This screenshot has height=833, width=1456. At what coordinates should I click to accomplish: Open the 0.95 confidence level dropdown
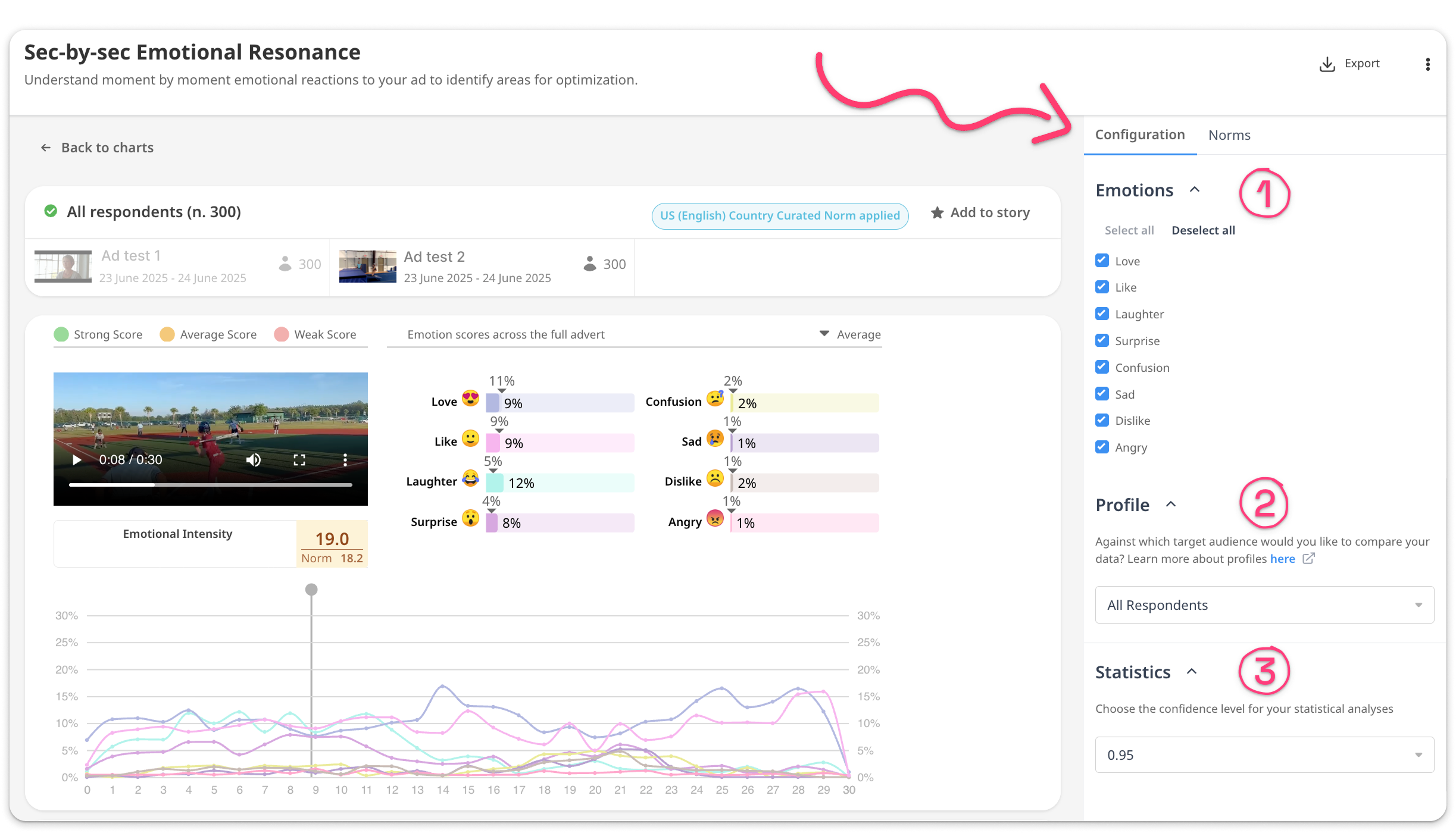click(1264, 755)
